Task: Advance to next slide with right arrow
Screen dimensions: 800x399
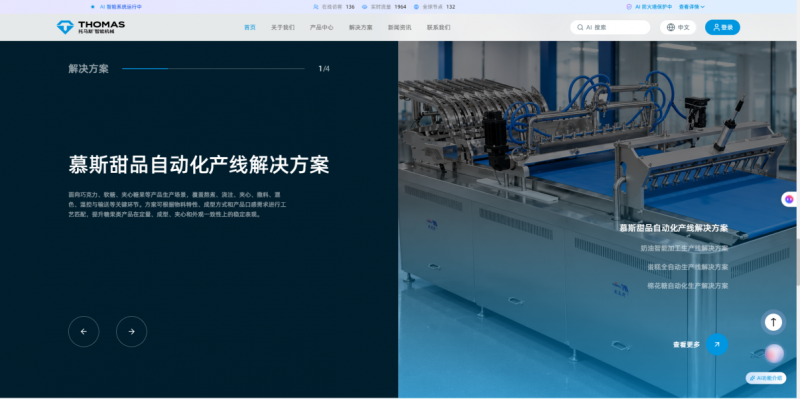Action: 132,332
